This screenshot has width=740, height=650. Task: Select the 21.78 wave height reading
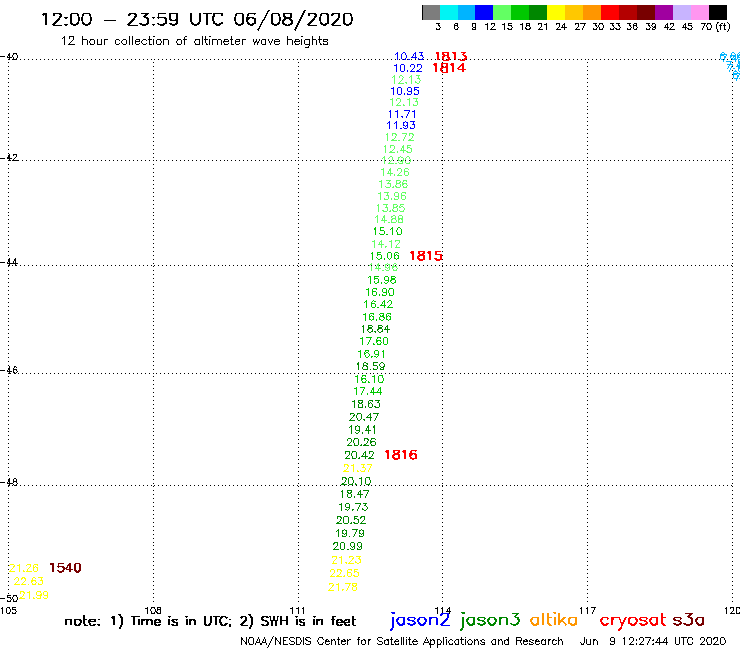point(343,587)
